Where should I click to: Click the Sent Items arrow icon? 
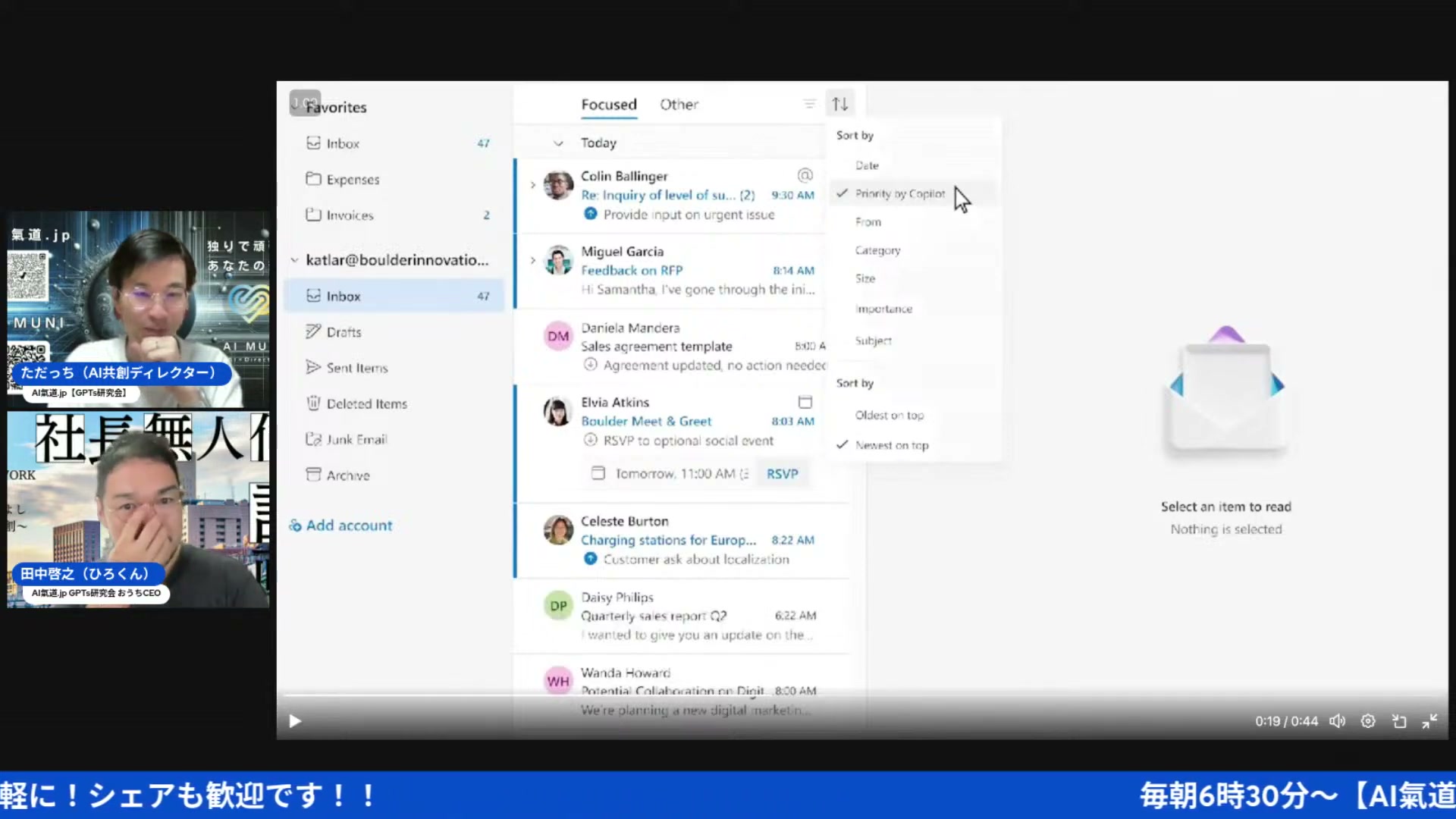313,367
